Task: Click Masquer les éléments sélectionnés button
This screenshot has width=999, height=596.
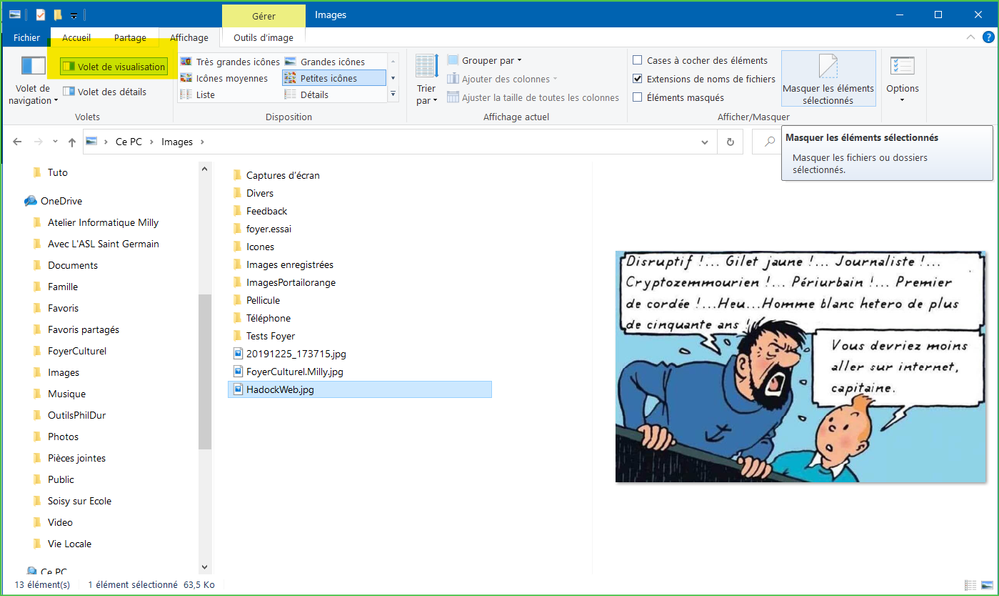Action: 828,79
